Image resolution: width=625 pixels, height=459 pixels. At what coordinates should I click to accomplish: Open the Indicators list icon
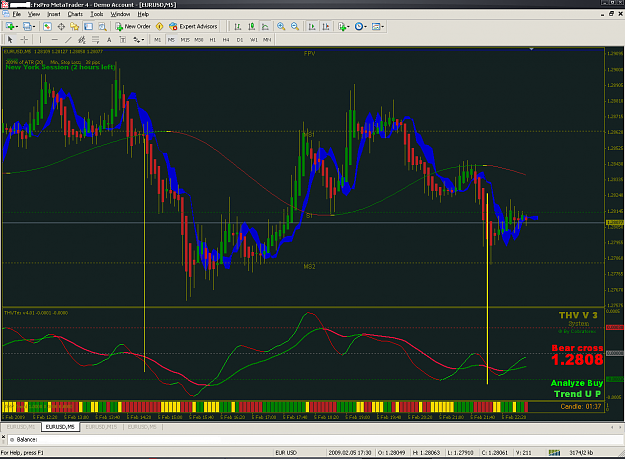342,26
